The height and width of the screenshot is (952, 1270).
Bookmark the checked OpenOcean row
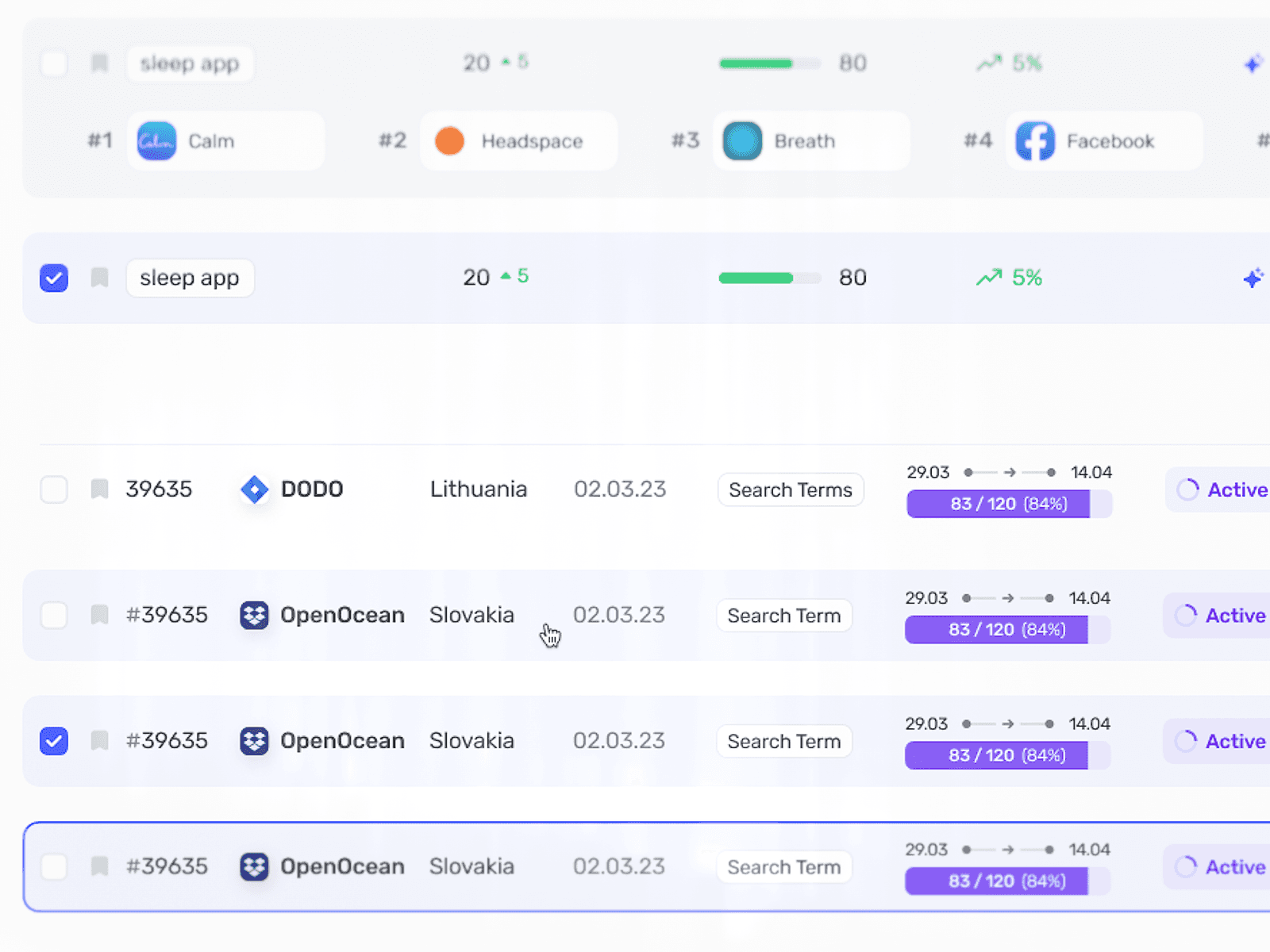tap(99, 741)
